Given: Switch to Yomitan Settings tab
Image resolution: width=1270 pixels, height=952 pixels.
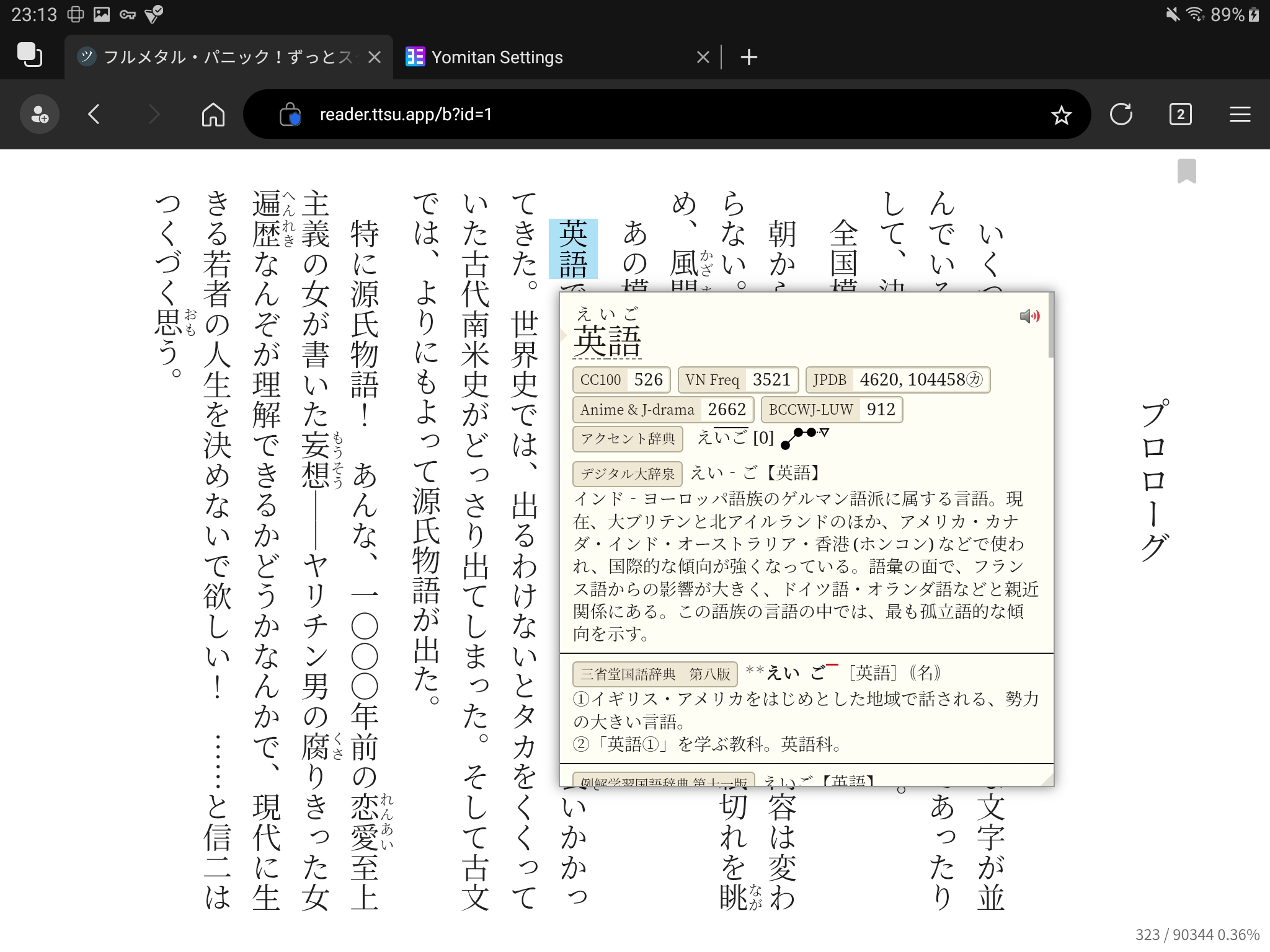Looking at the screenshot, I should (496, 57).
